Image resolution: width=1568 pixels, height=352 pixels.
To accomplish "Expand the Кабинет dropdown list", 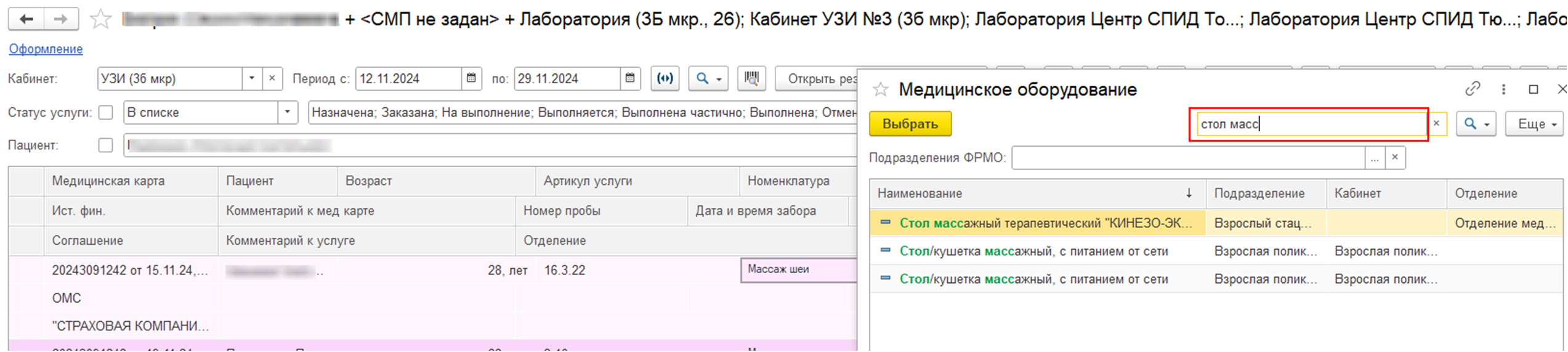I will pos(251,78).
